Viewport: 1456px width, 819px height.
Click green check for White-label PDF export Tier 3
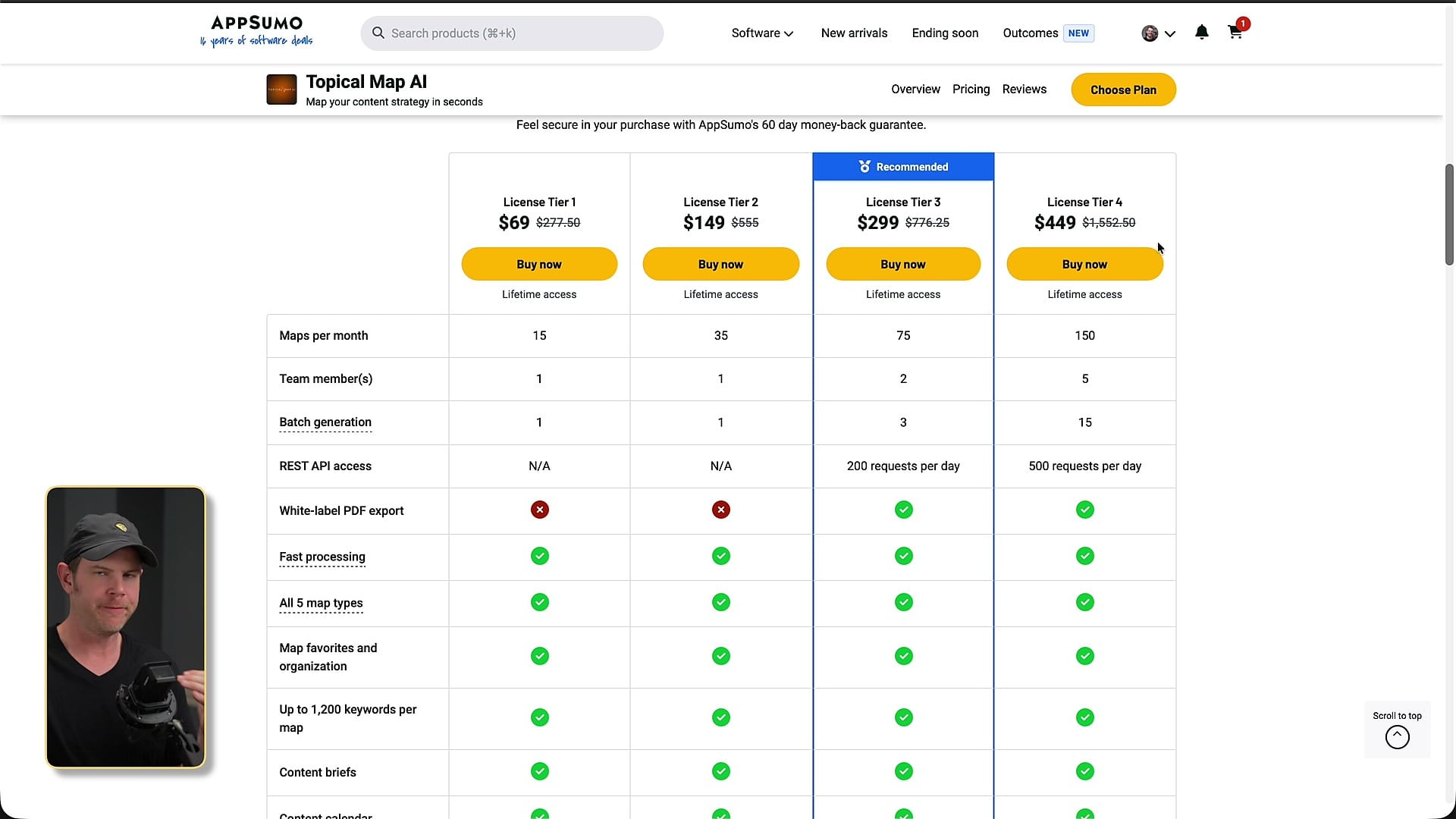[x=903, y=510]
